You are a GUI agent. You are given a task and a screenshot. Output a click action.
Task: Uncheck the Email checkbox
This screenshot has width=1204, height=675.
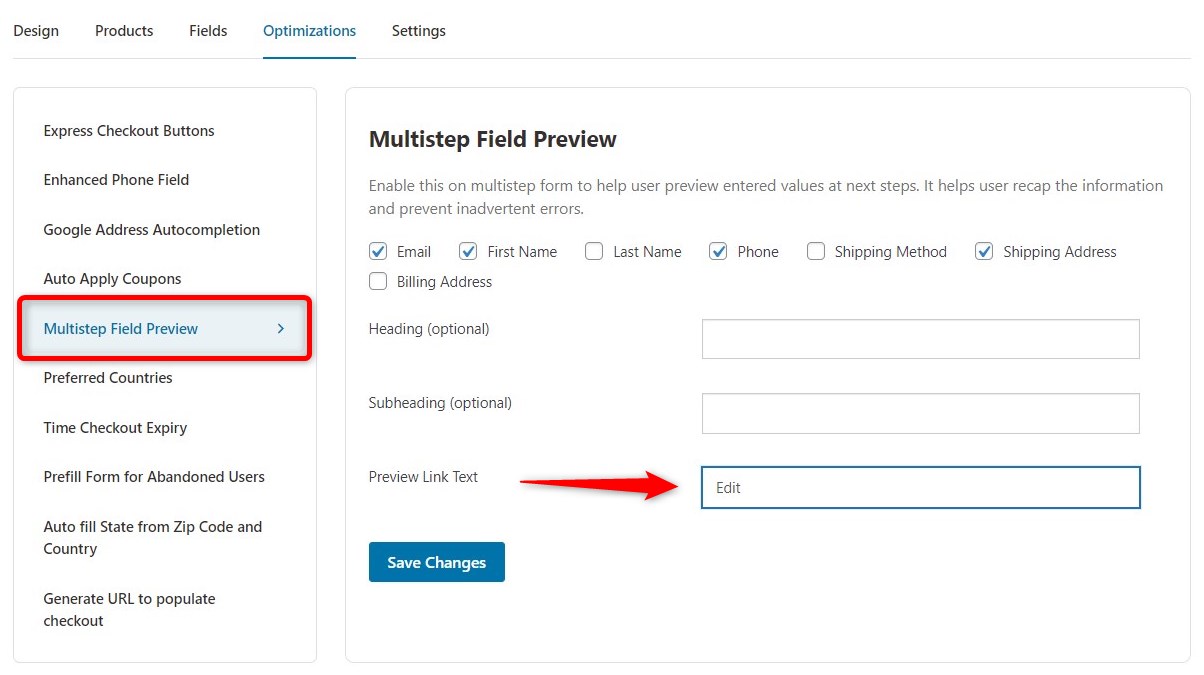tap(378, 251)
